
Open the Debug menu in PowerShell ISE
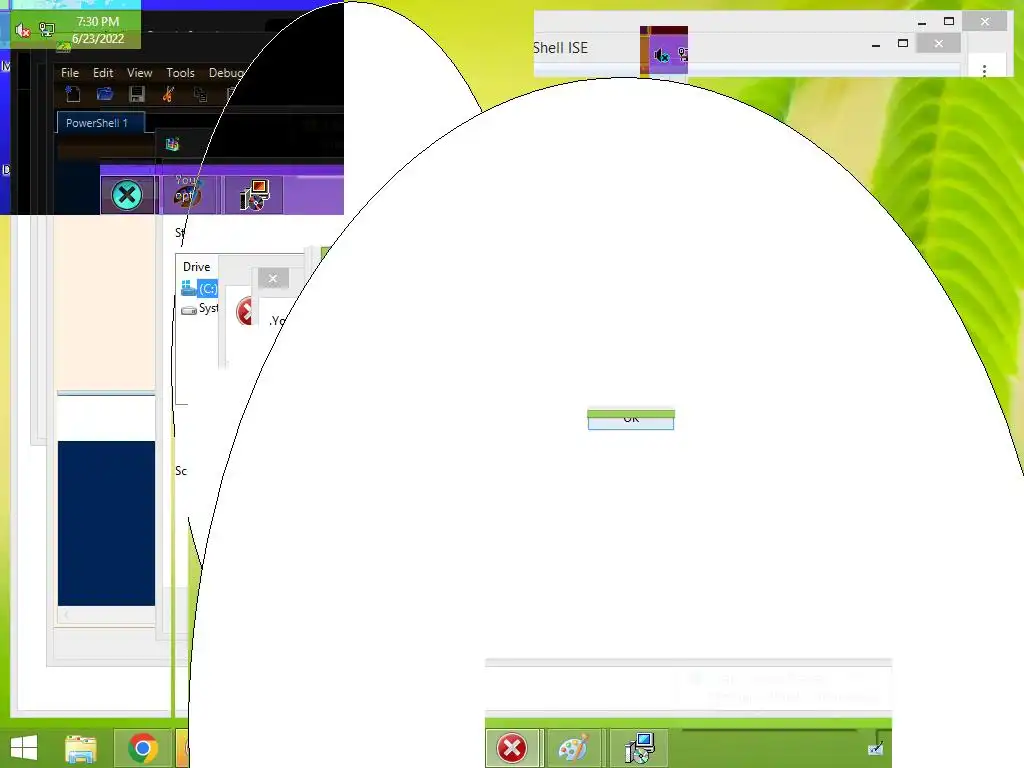coord(226,72)
